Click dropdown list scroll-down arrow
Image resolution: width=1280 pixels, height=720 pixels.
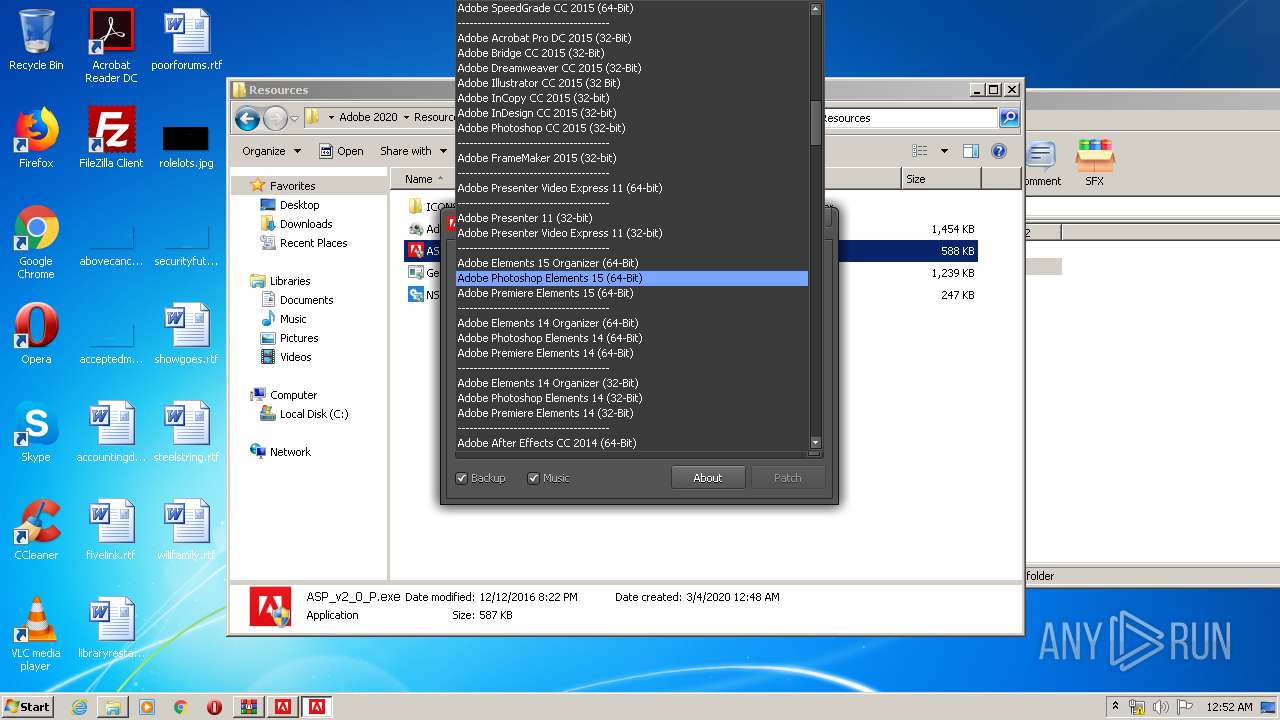(815, 442)
